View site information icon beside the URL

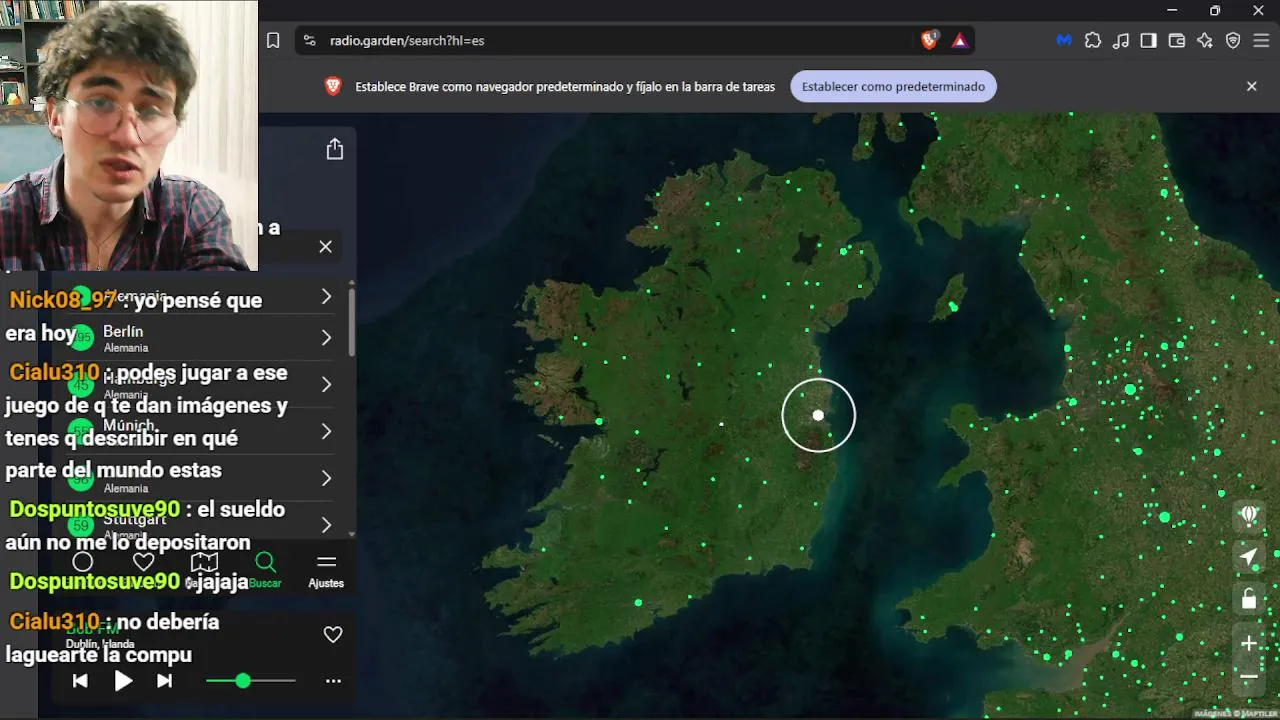coord(309,40)
